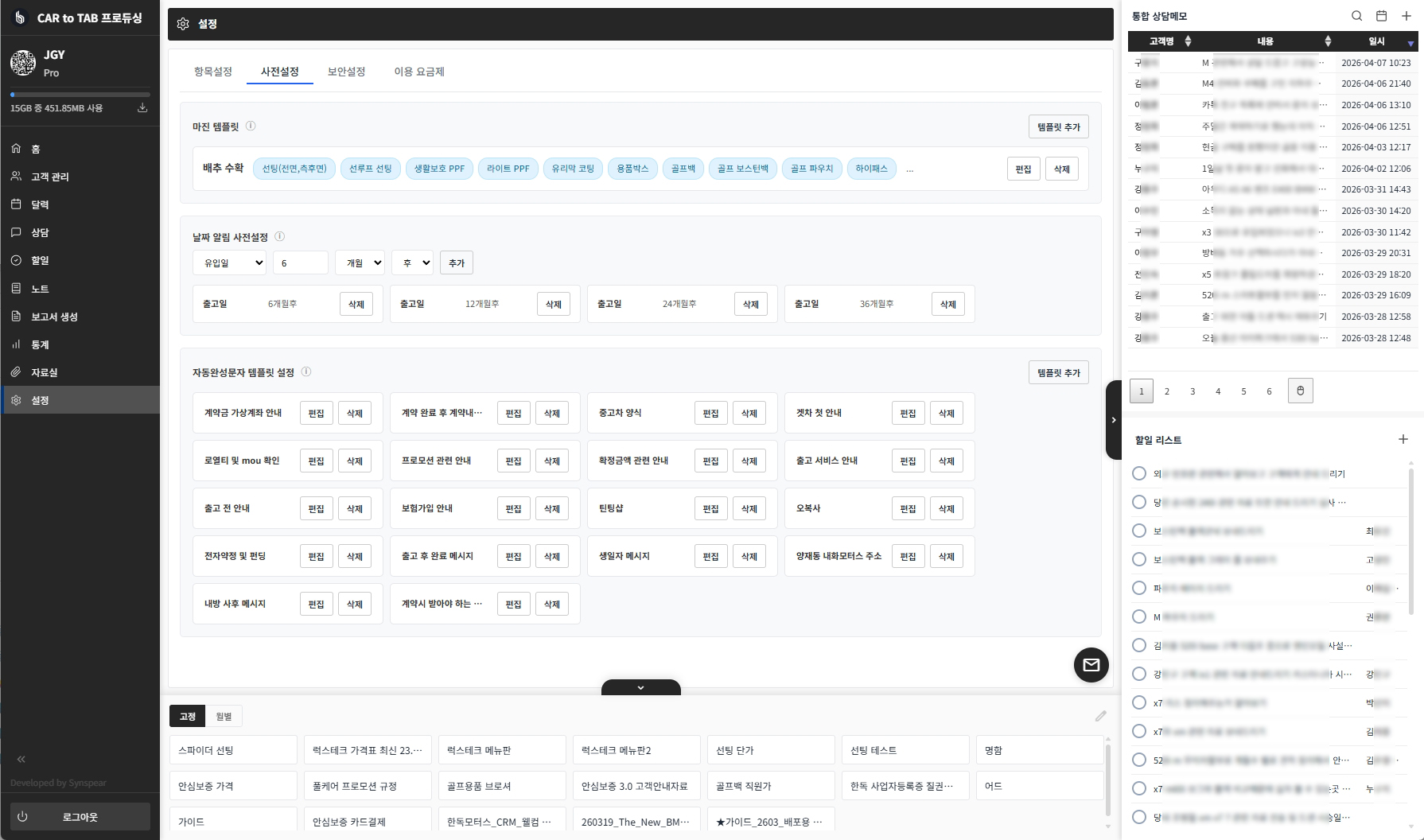Click 편집 for 계약금 가상계좌 안내 template
This screenshot has height=840, width=1424.
click(x=316, y=413)
